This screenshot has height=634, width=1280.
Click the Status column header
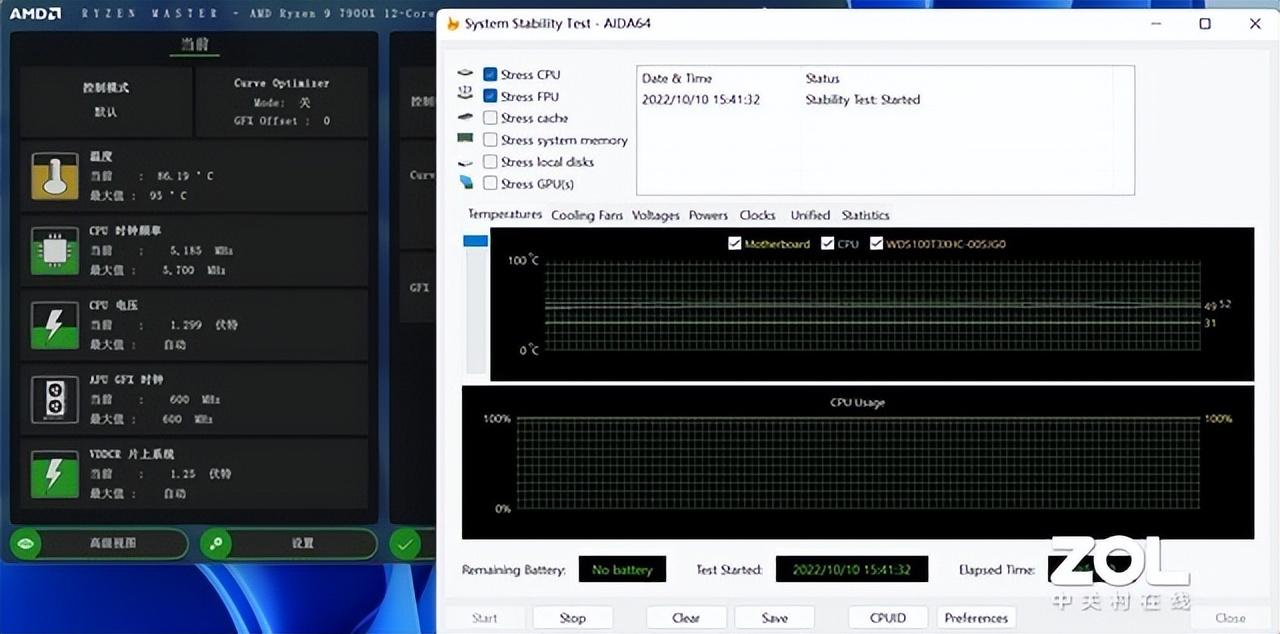[823, 78]
